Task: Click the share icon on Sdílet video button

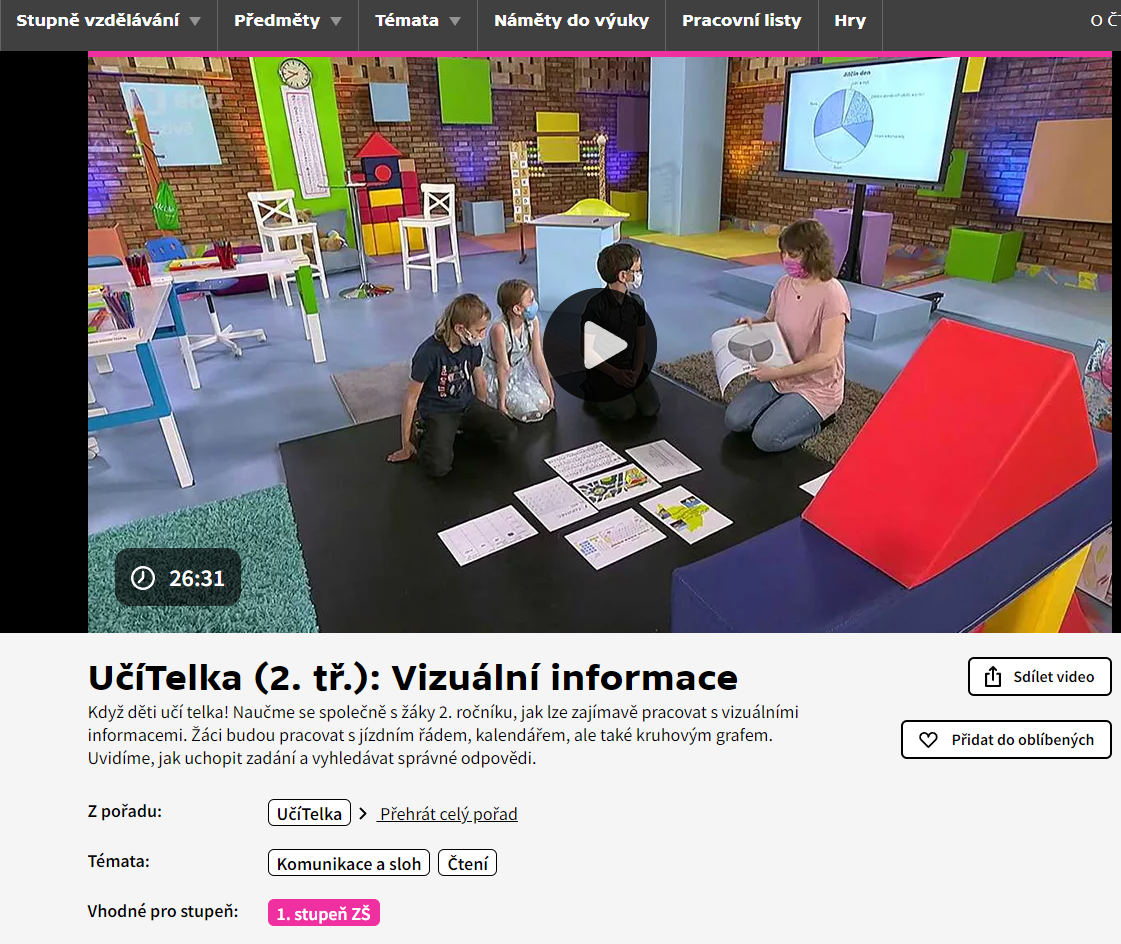Action: tap(995, 676)
